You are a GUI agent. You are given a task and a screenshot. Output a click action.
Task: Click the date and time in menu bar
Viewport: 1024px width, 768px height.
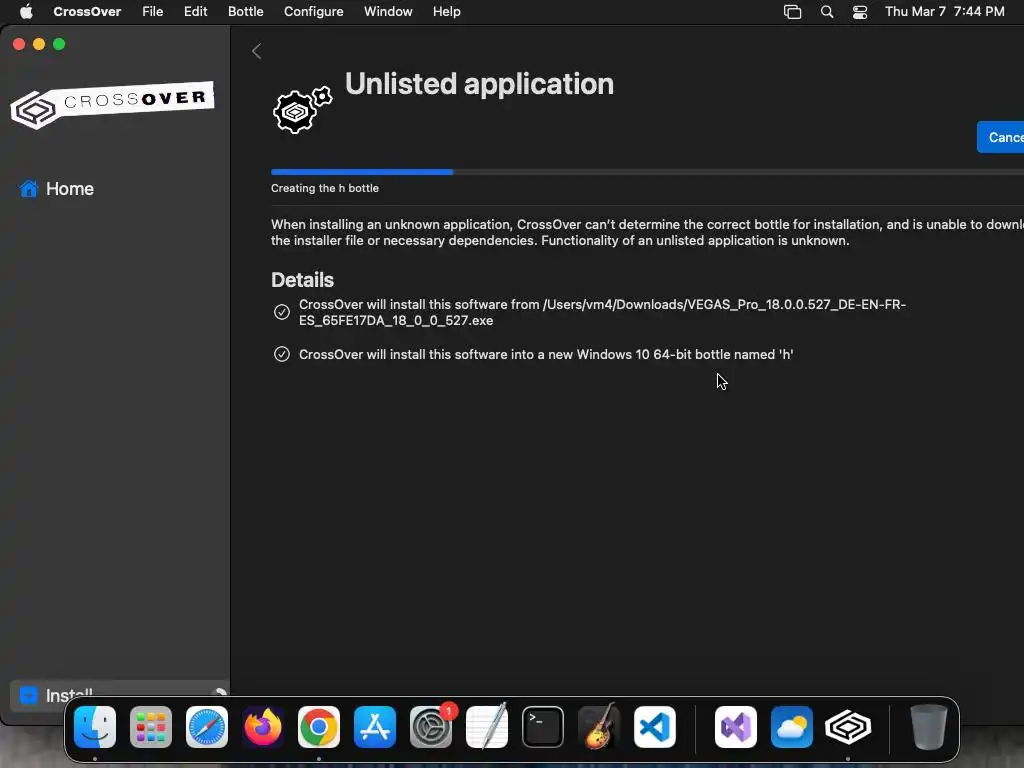pos(944,11)
